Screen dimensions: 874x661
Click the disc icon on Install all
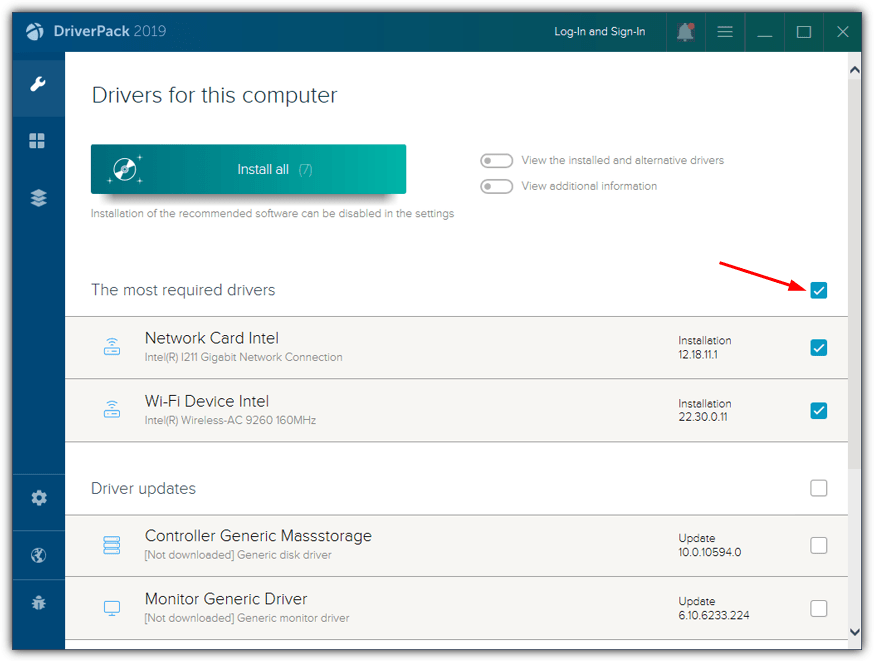coord(125,169)
